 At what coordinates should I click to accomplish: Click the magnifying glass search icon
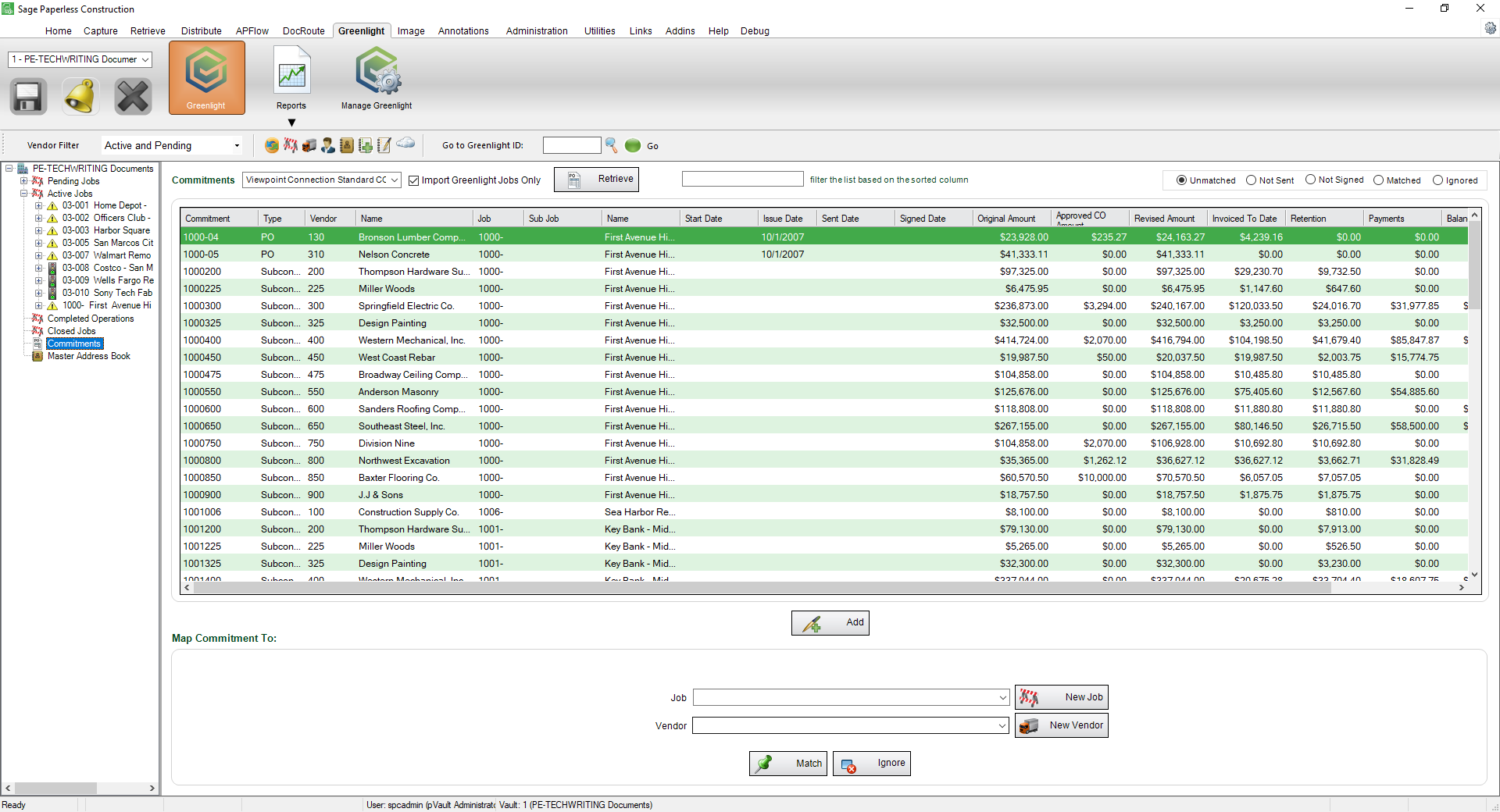pos(612,145)
